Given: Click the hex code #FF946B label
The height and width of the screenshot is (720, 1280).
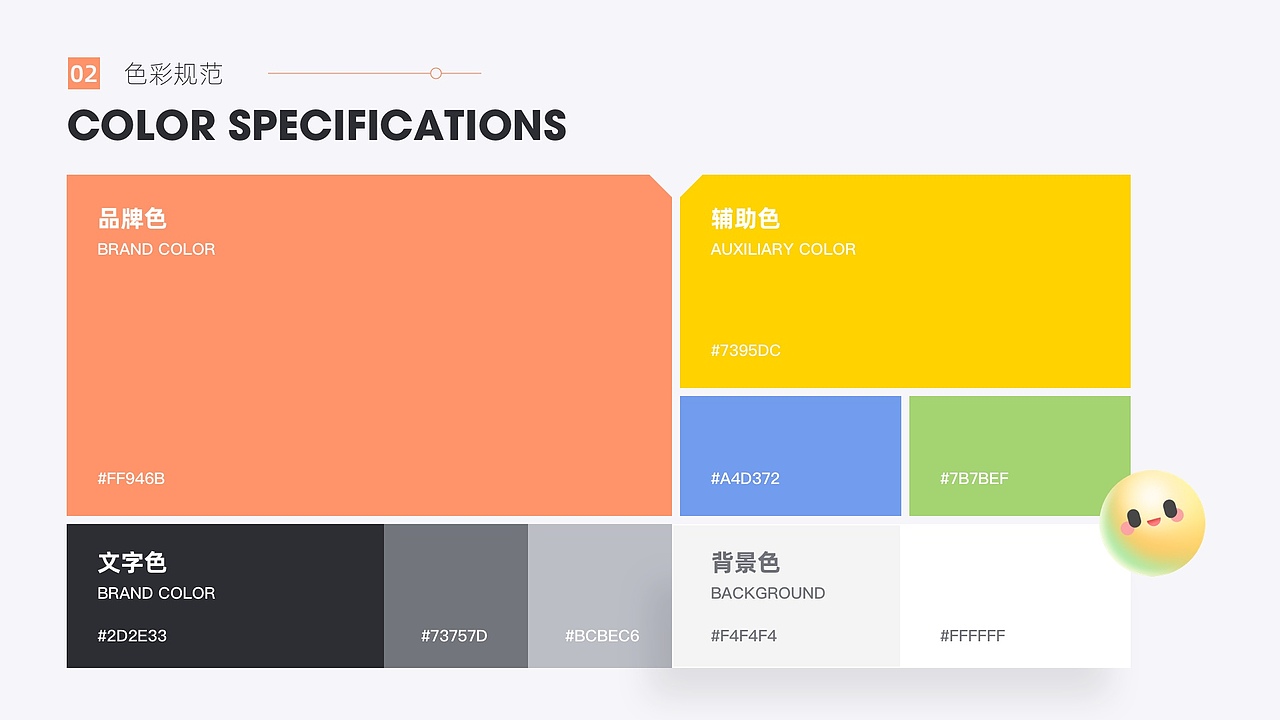Looking at the screenshot, I should pyautogui.click(x=130, y=478).
